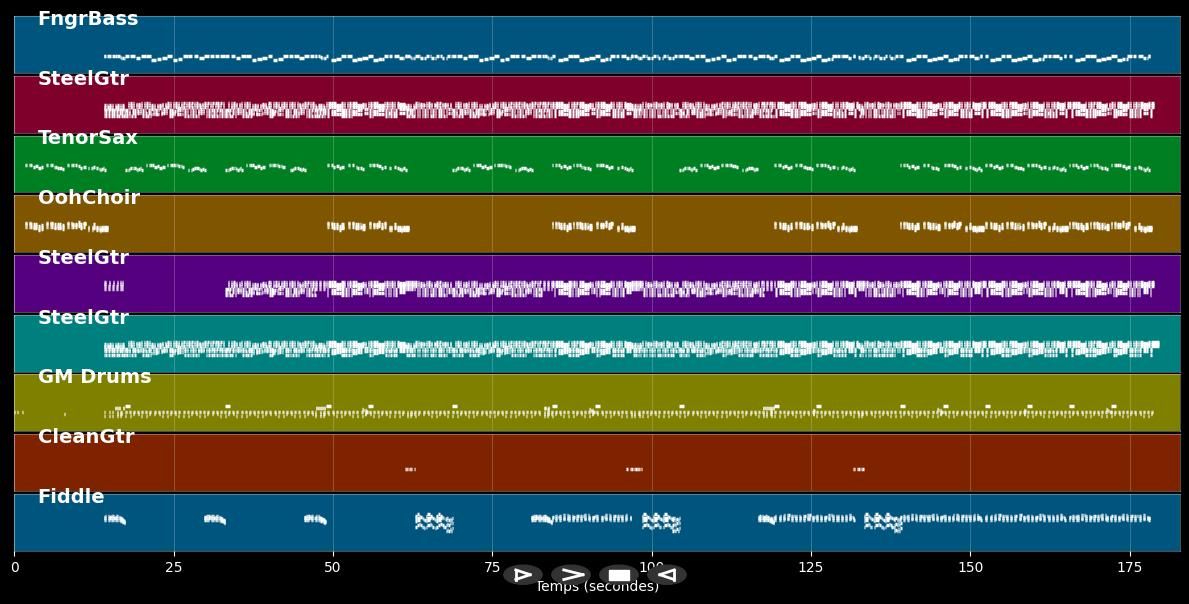Select the TenorSax track label

(x=88, y=138)
